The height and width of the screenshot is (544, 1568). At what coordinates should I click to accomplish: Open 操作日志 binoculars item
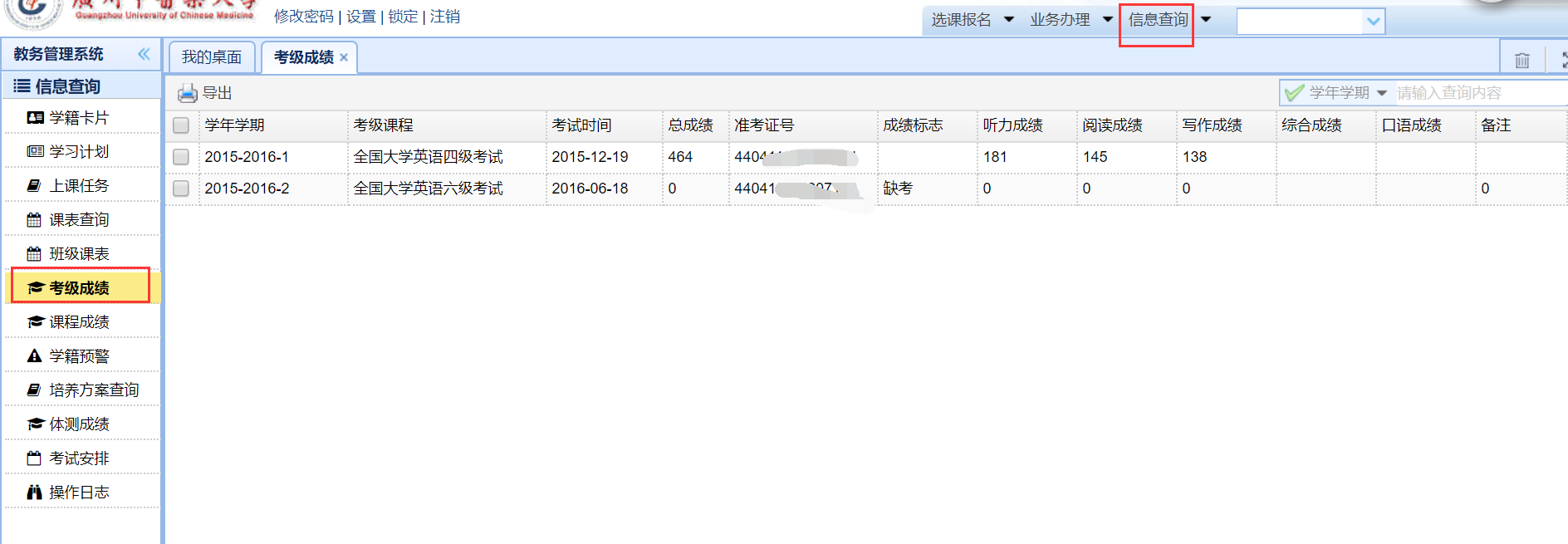[x=78, y=493]
